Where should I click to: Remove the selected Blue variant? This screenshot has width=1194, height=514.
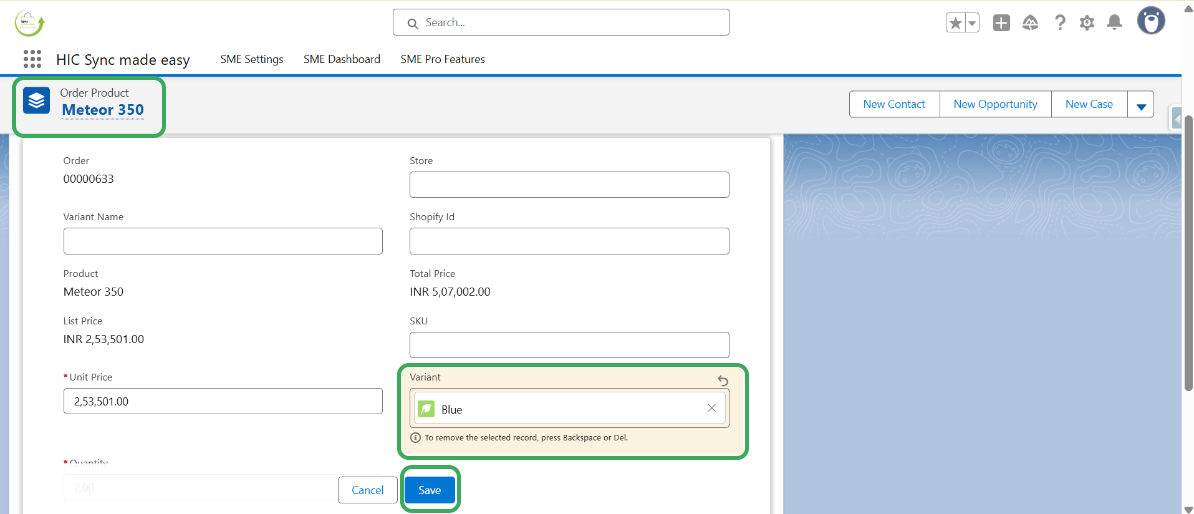pyautogui.click(x=711, y=408)
